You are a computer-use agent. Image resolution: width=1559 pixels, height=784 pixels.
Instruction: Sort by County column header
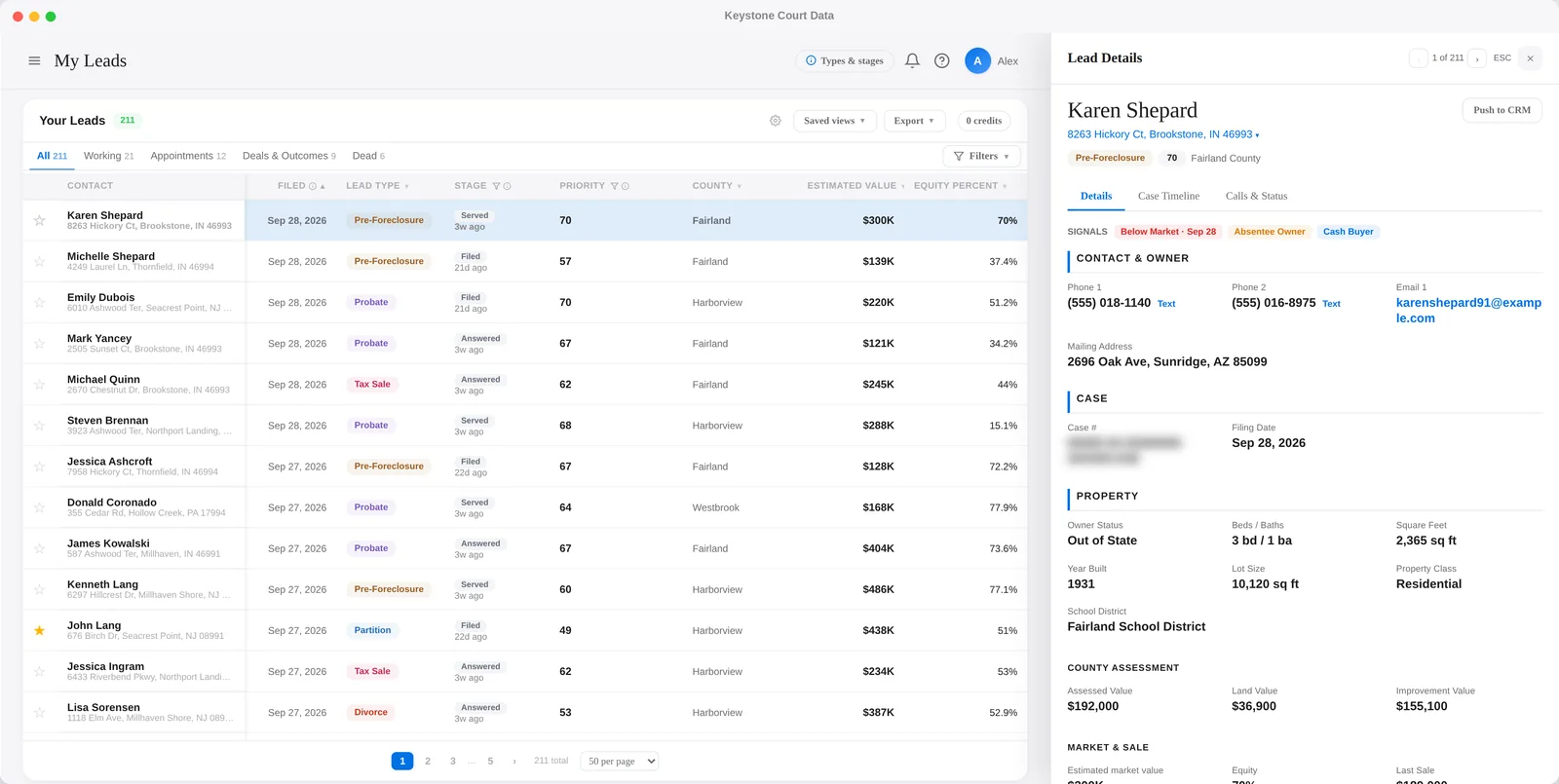(x=716, y=186)
